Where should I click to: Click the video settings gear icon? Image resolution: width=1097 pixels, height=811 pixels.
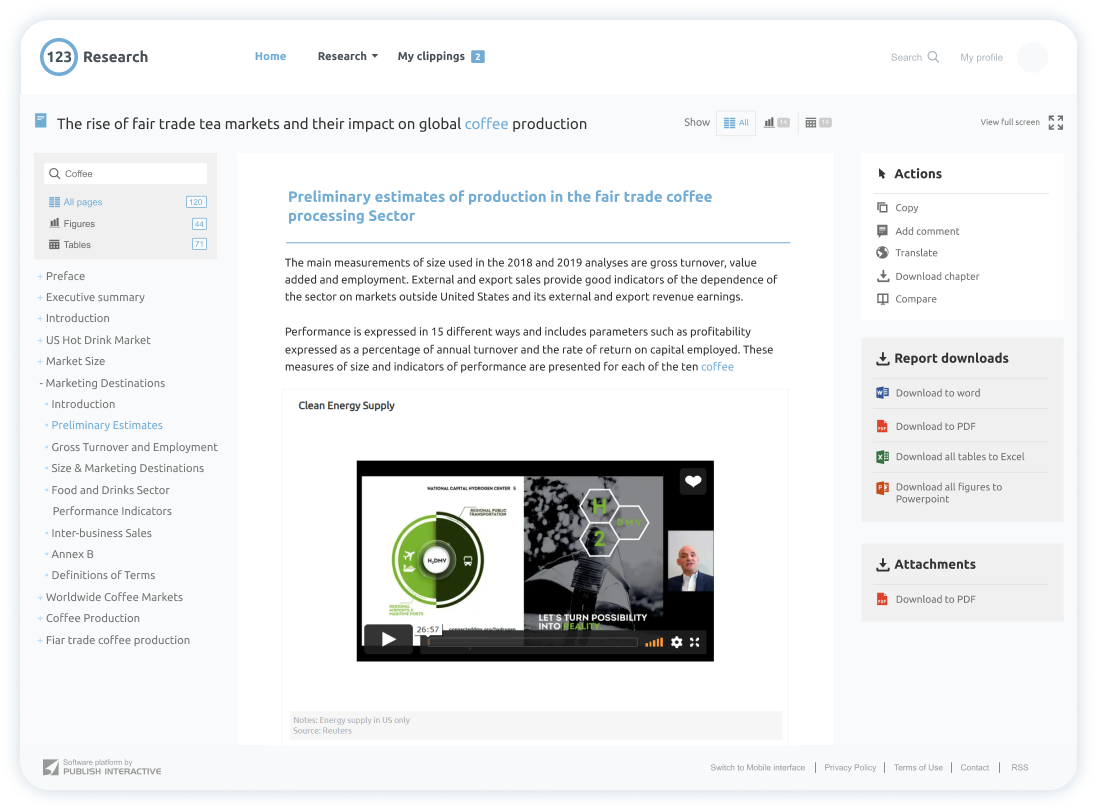point(679,642)
